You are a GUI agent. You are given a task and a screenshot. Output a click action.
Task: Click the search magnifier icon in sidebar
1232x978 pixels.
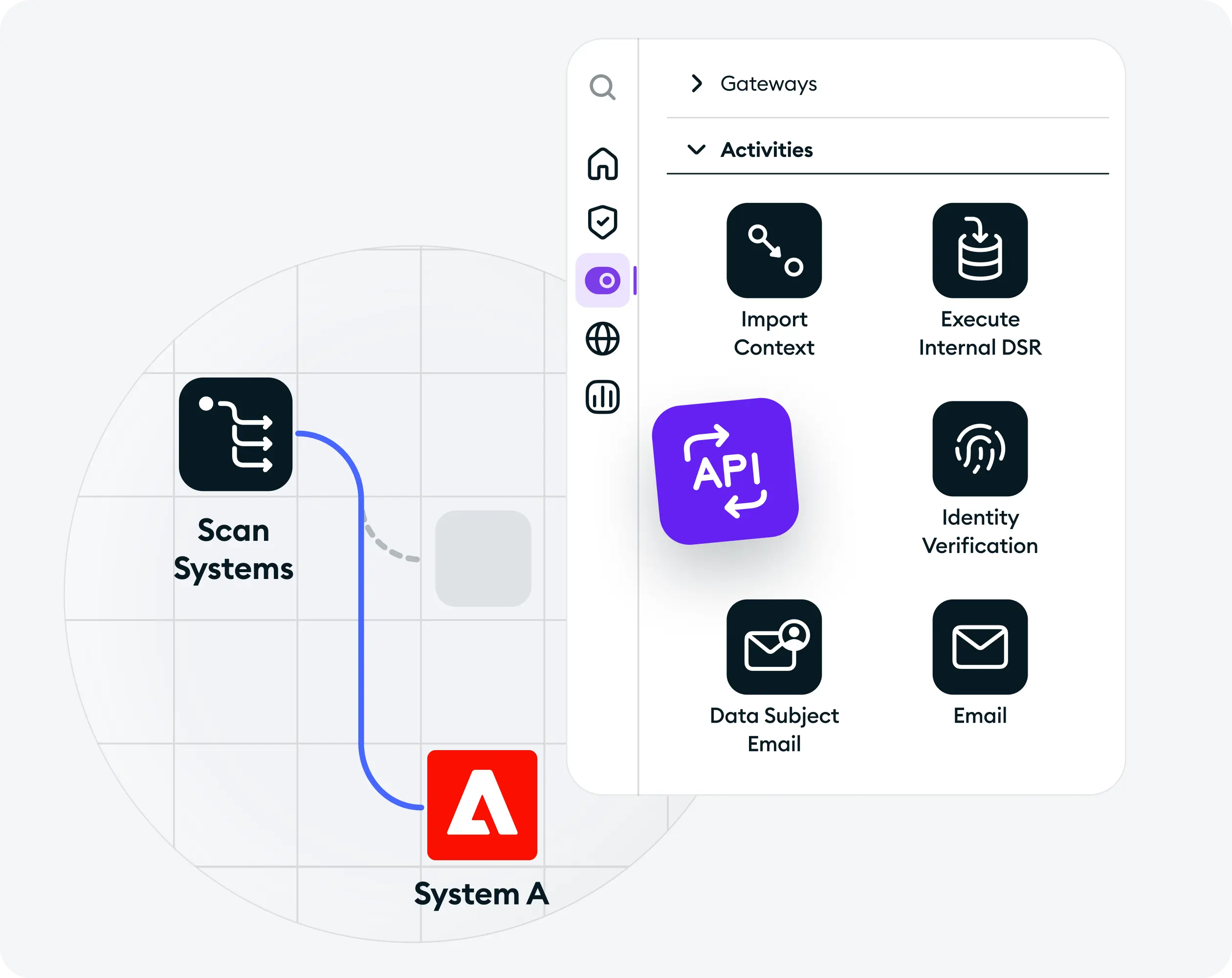tap(602, 87)
